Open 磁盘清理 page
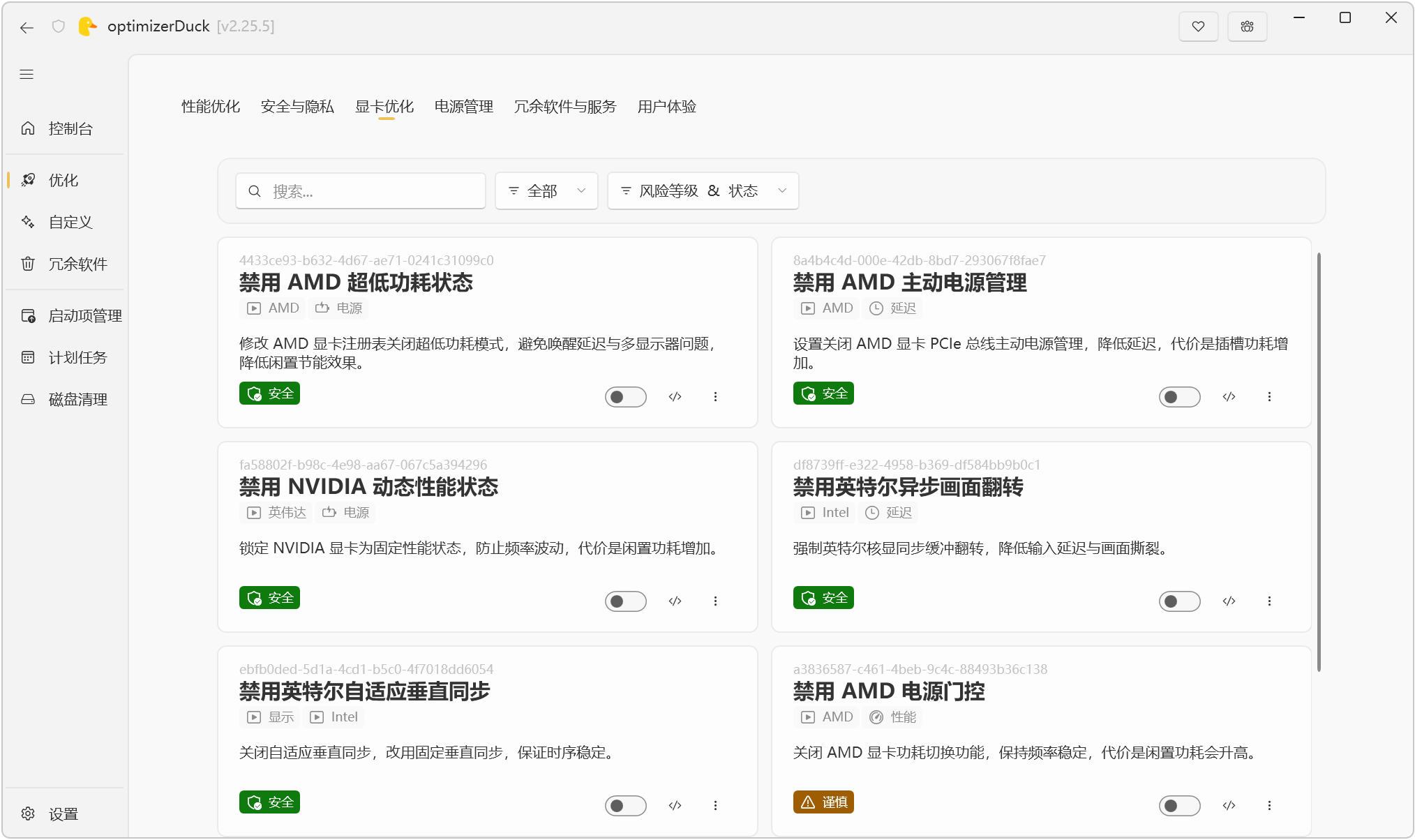The image size is (1415, 840). click(x=66, y=399)
